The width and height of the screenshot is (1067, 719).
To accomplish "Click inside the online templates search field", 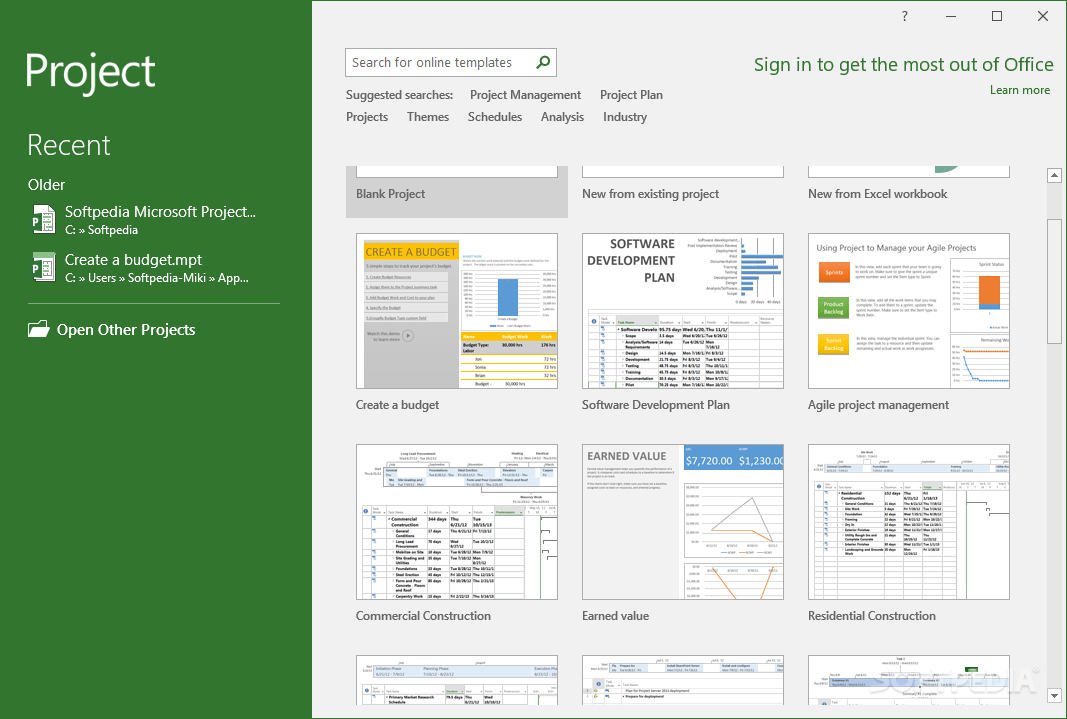I will pos(440,62).
